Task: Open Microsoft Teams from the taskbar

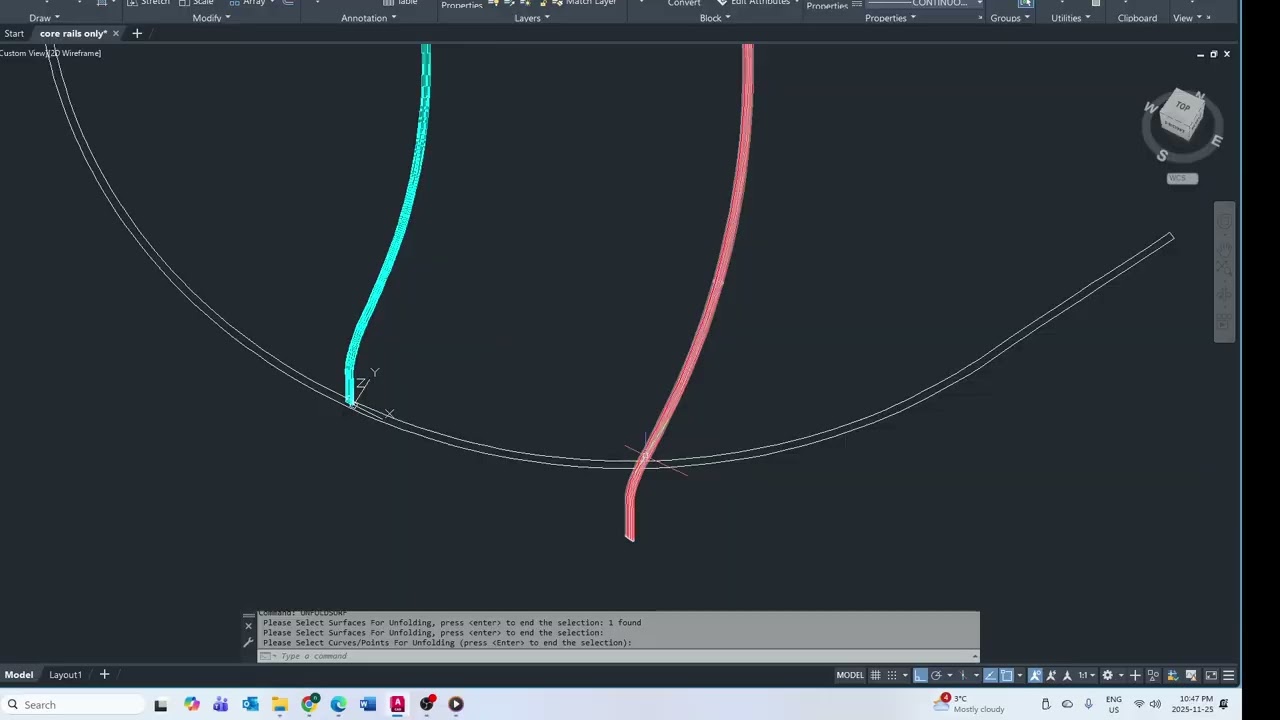Action: pyautogui.click(x=221, y=705)
